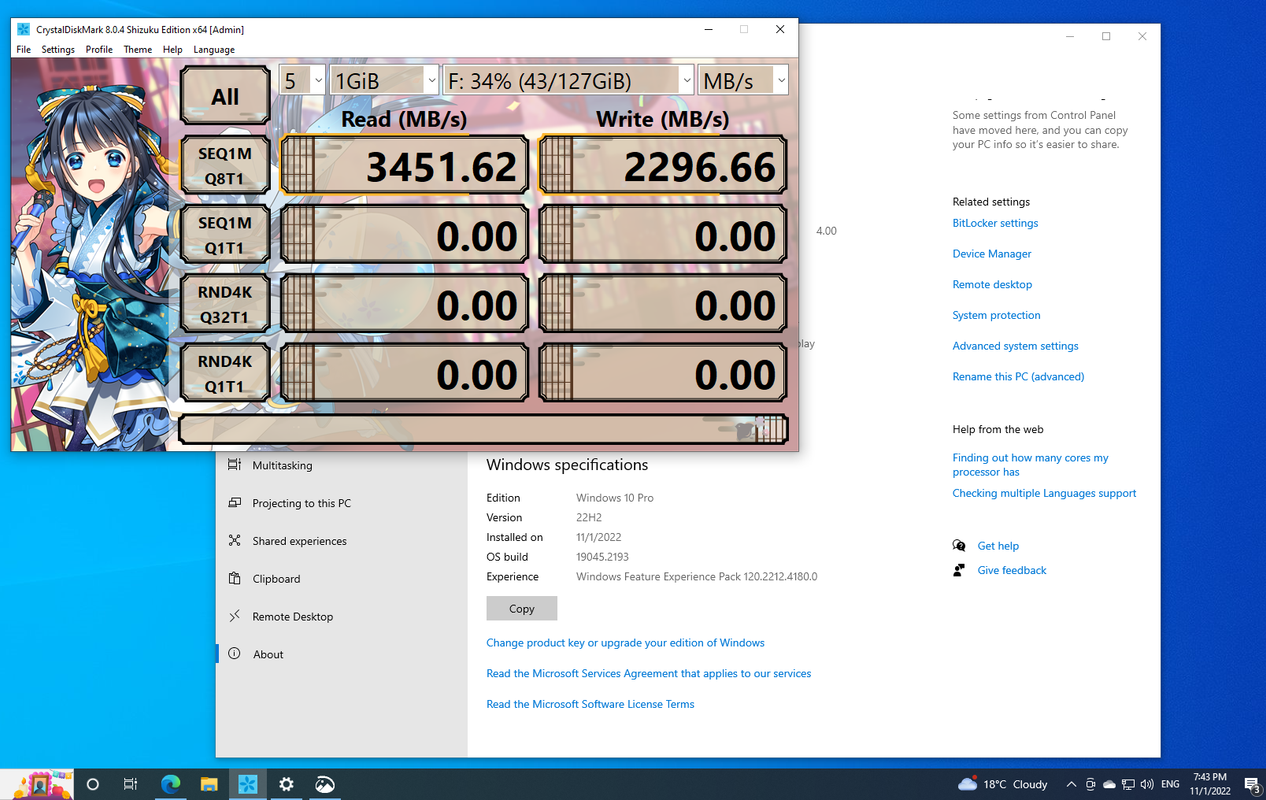The image size is (1266, 800).
Task: Click the About info icon
Action: (234, 654)
